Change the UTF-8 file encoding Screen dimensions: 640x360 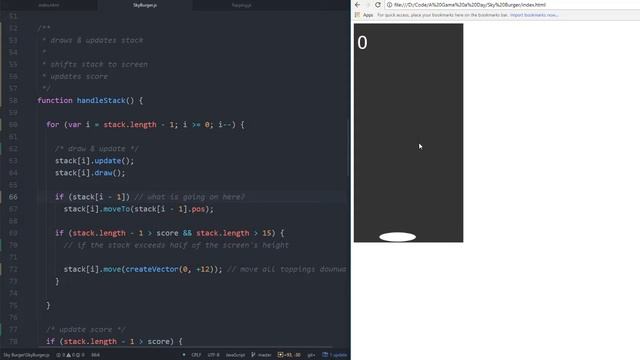[213, 355]
